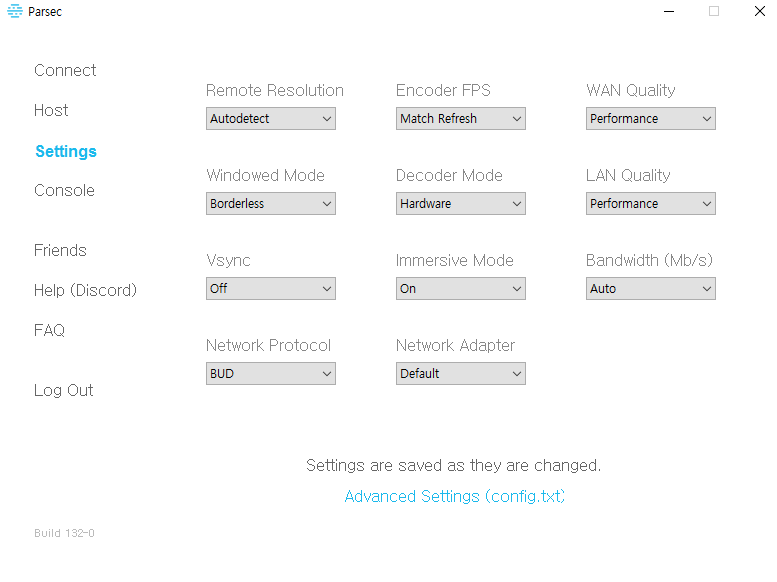This screenshot has height=582, width=777.
Task: Click the 'Settings are saved as they are changed.' text
Action: 453,466
